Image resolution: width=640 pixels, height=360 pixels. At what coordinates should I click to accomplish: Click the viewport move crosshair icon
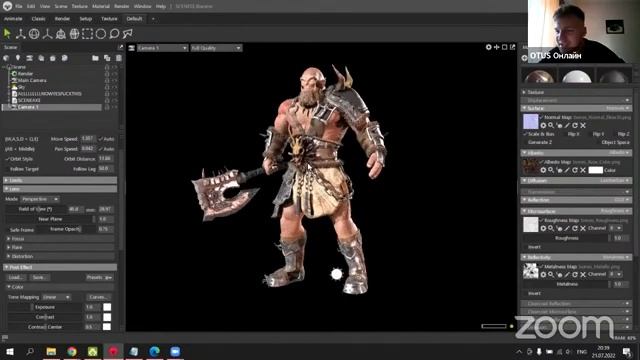pos(496,47)
